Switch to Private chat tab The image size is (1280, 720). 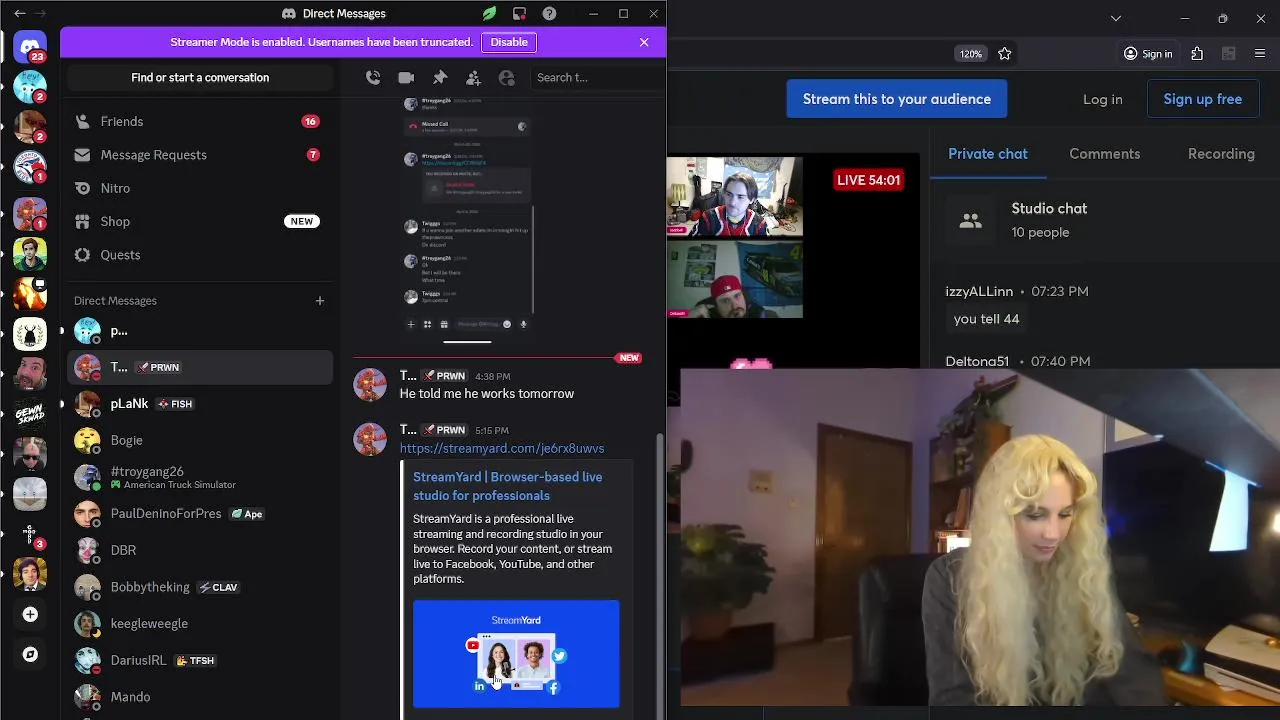(x=988, y=153)
